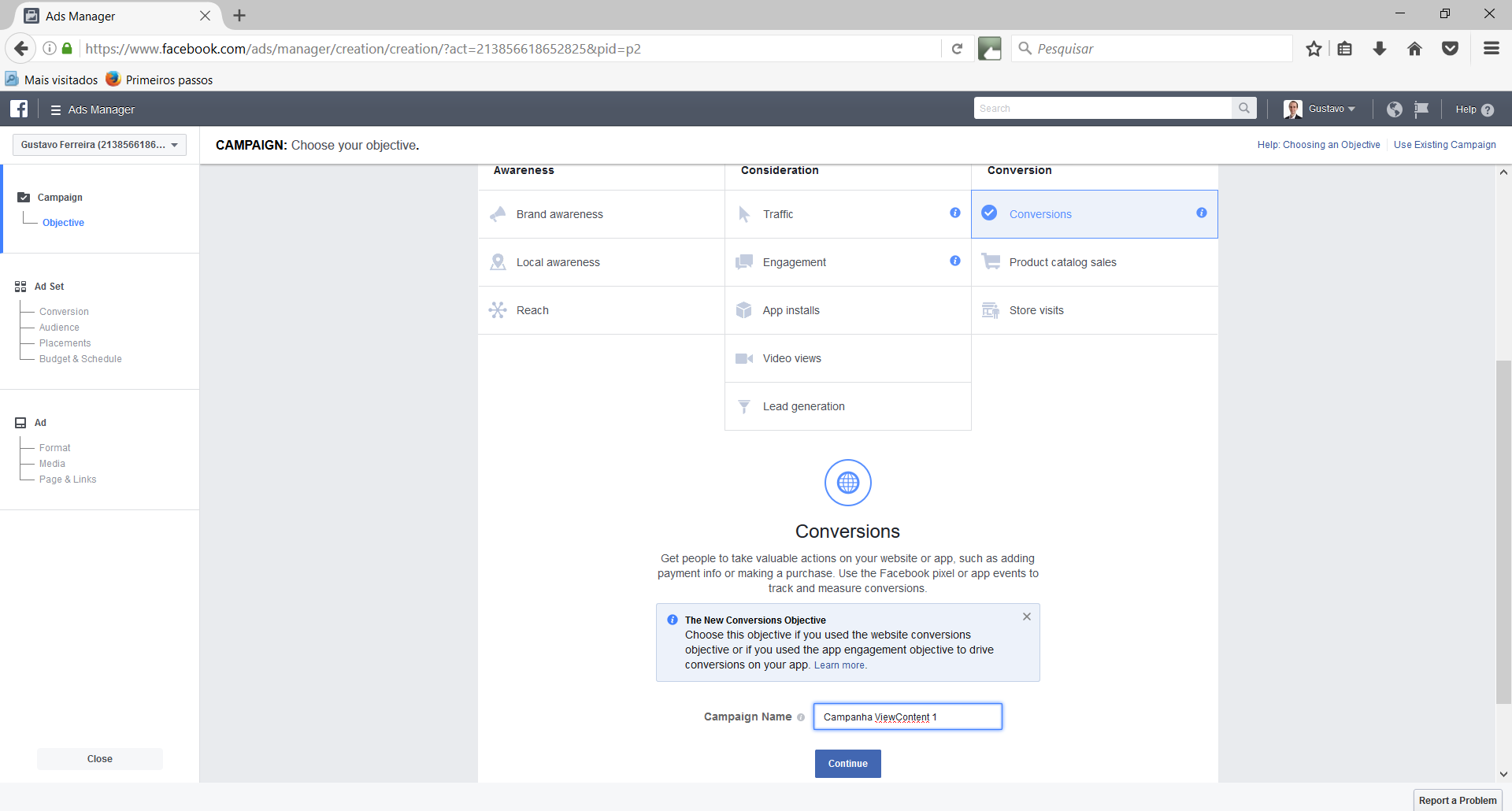Dismiss the New Conversions Objective notice
The width and height of the screenshot is (1512, 811).
click(x=1026, y=617)
